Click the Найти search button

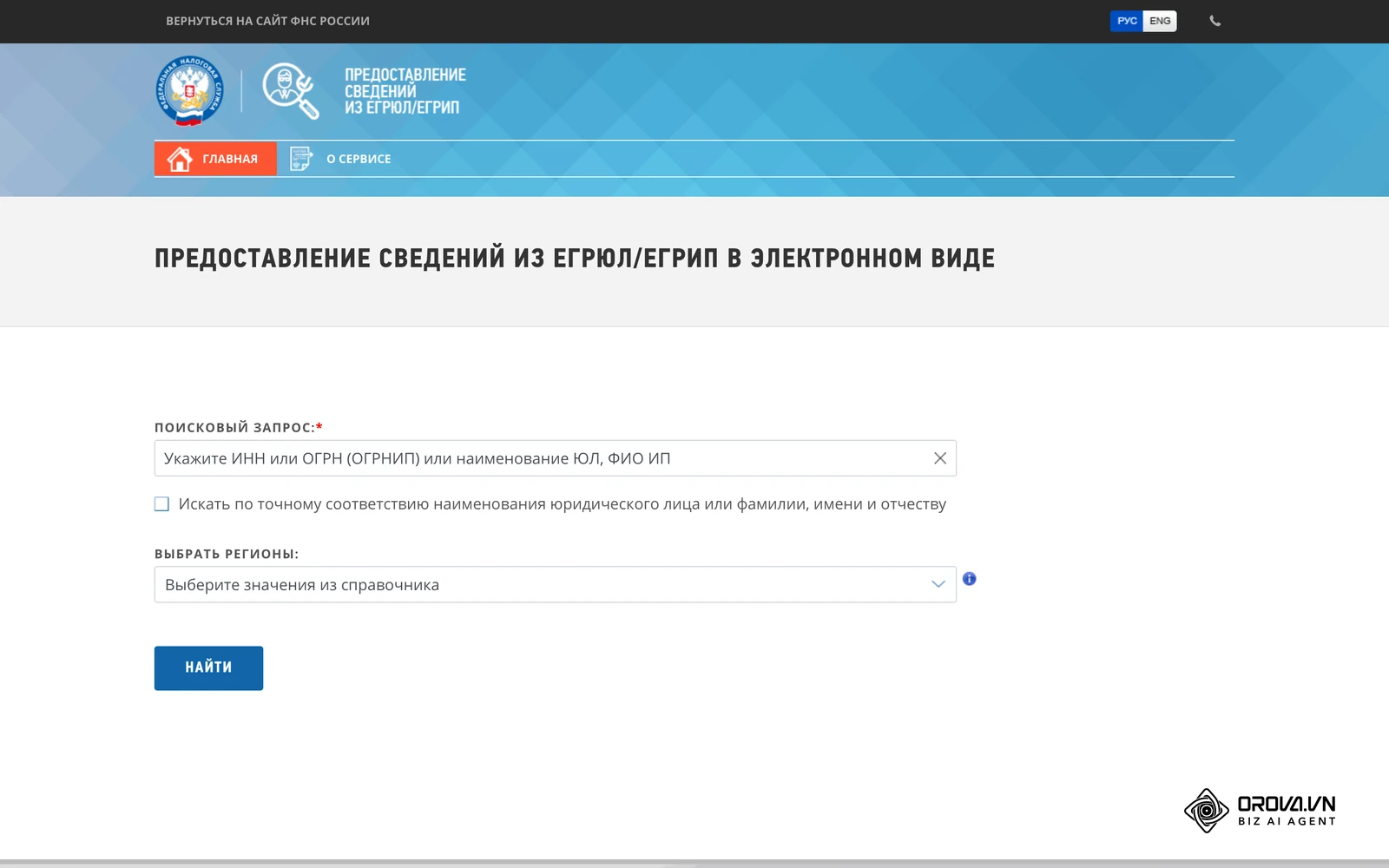click(x=208, y=668)
